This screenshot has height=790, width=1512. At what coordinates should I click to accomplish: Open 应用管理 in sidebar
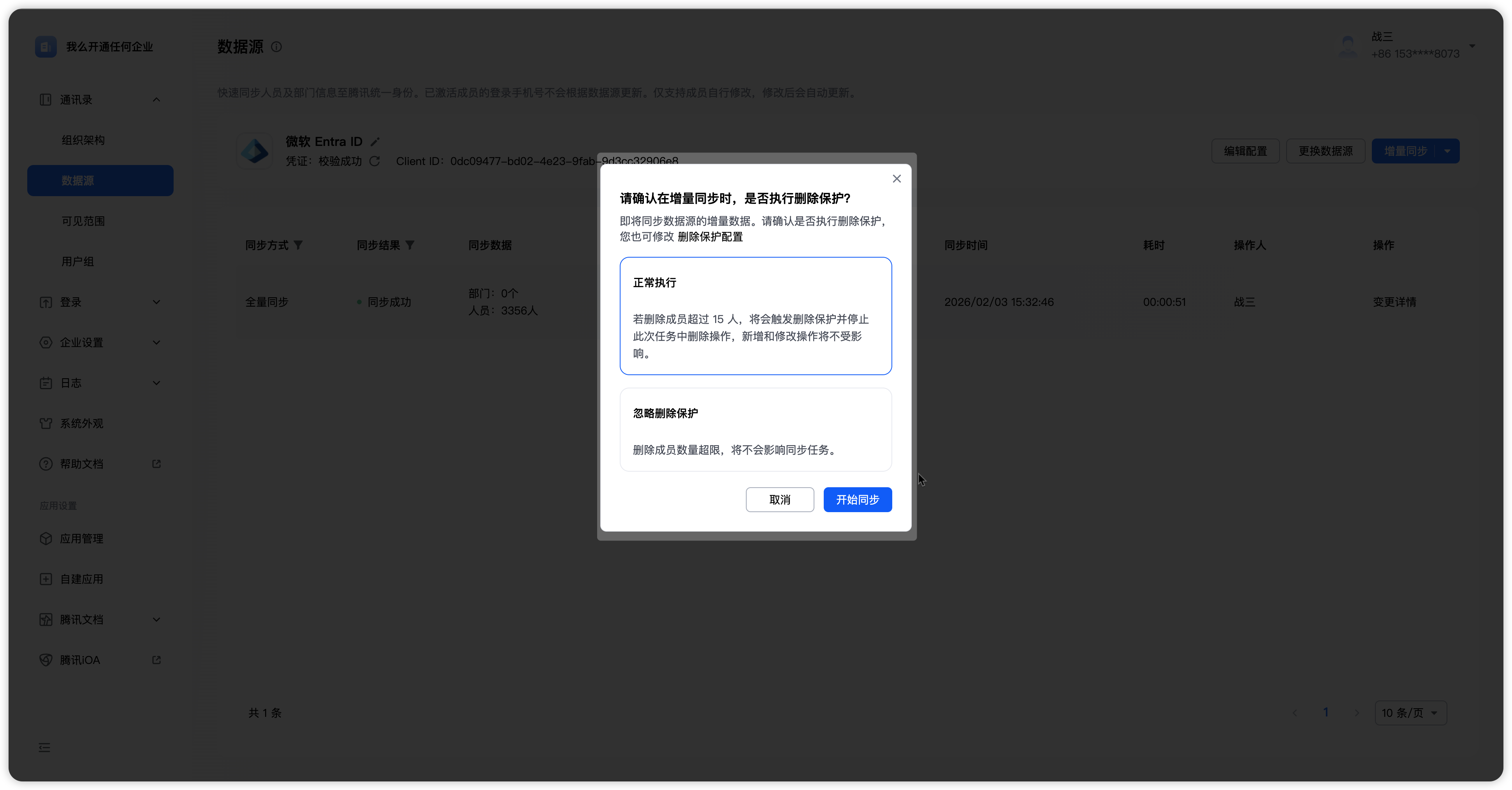[82, 538]
